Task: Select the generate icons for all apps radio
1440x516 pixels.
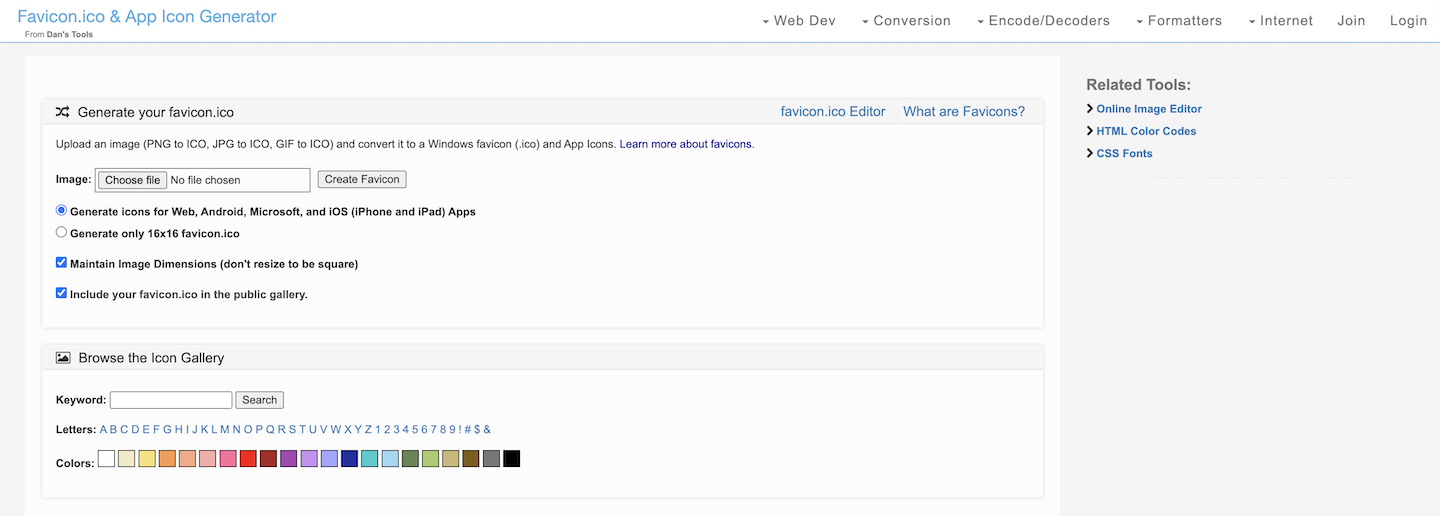Action: 62,211
